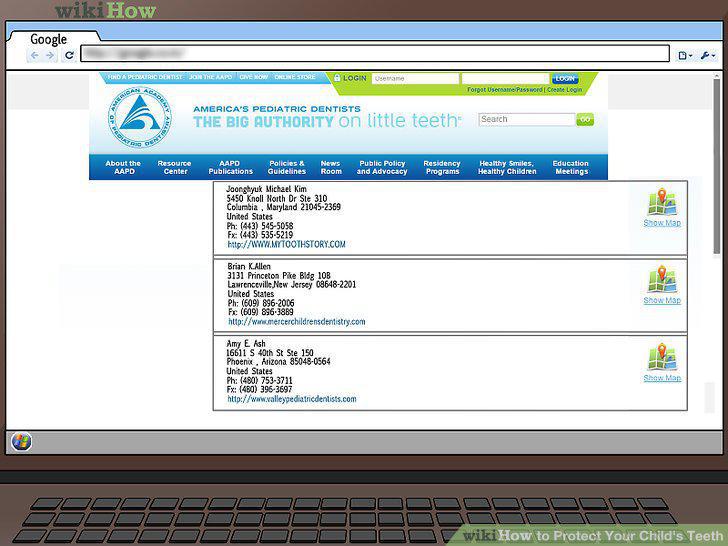Screen dimensions: 728x546
Task: Click Find a Pediatric Dentist link
Action: click(145, 77)
